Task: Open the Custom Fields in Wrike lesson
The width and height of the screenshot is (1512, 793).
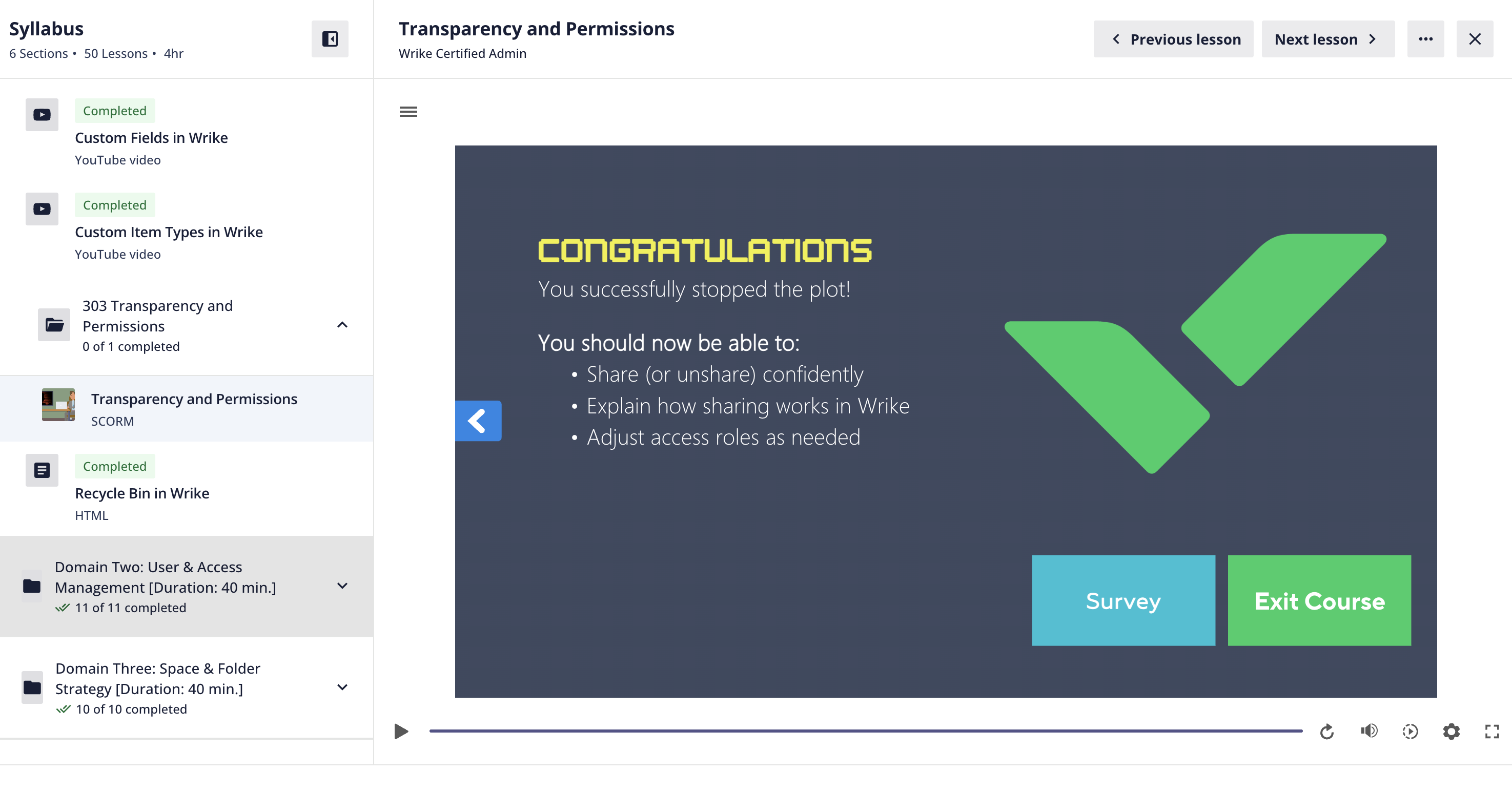Action: [x=151, y=138]
